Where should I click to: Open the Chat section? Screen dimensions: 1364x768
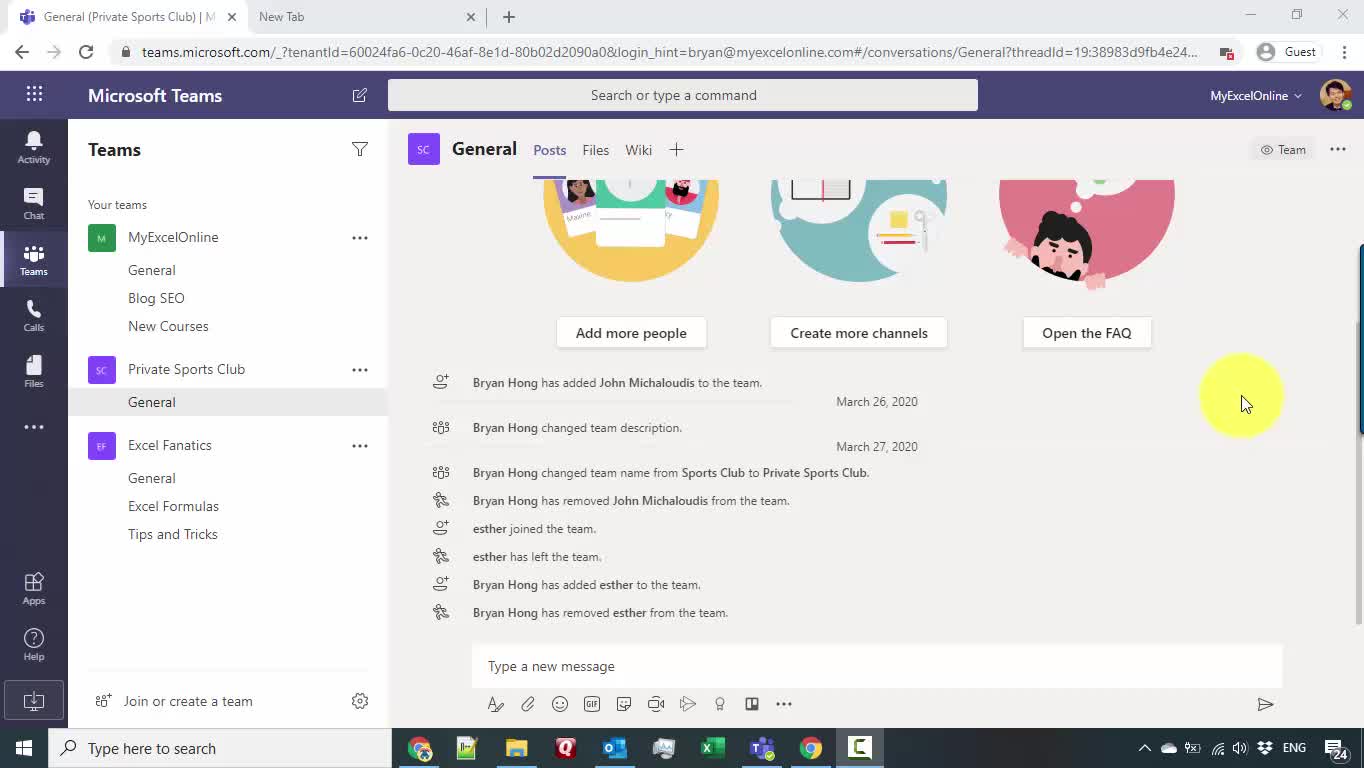[33, 203]
